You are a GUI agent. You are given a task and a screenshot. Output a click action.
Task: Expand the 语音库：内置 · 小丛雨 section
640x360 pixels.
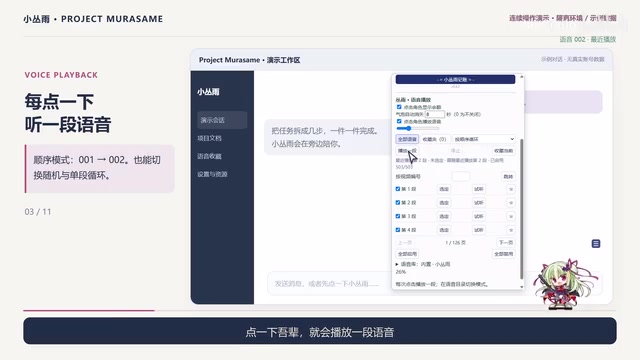(423, 264)
